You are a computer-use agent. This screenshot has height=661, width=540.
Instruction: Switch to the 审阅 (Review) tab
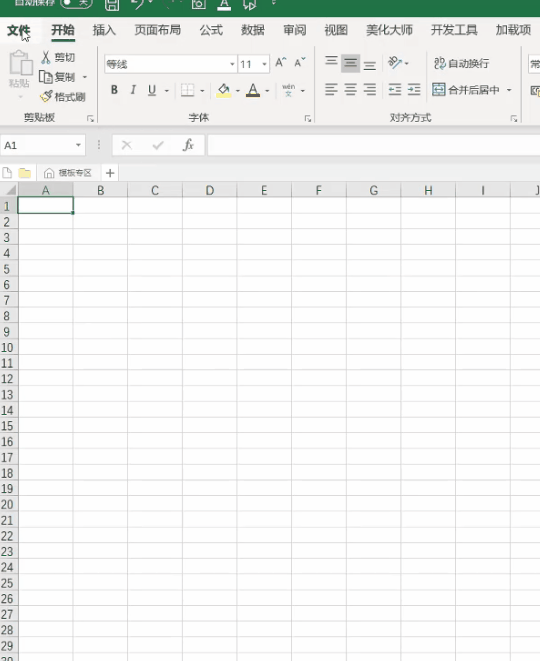coord(295,30)
